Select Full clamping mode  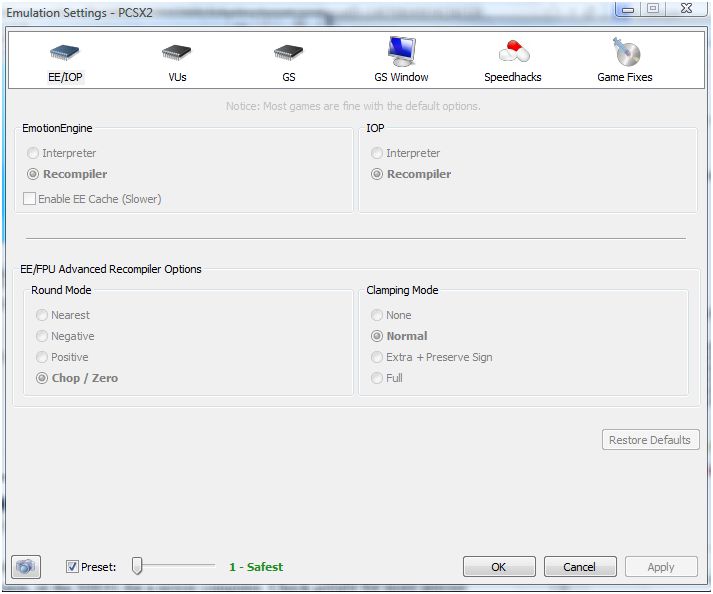[377, 378]
